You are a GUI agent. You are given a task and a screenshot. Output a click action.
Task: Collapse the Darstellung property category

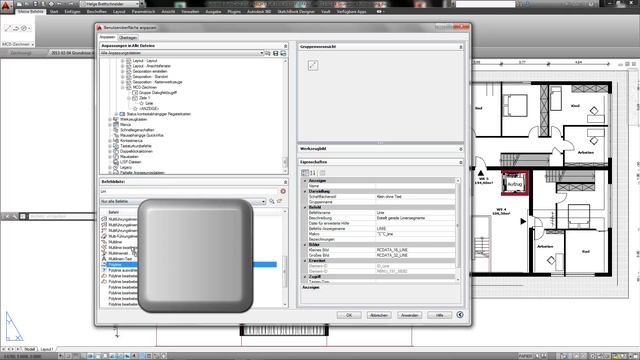pyautogui.click(x=305, y=191)
